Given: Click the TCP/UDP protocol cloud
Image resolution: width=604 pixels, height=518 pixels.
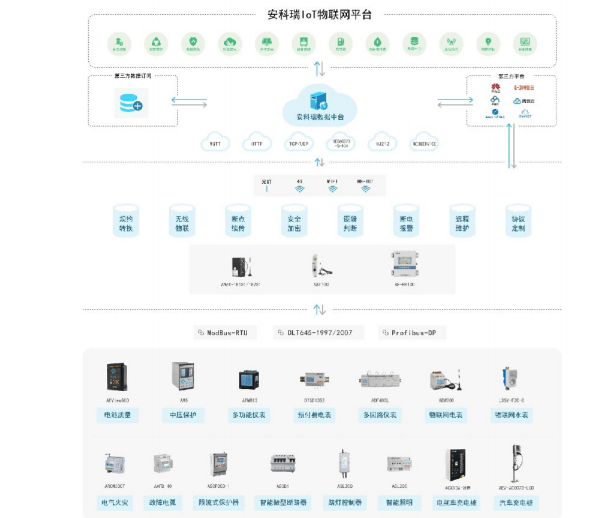Looking at the screenshot, I should click(298, 143).
